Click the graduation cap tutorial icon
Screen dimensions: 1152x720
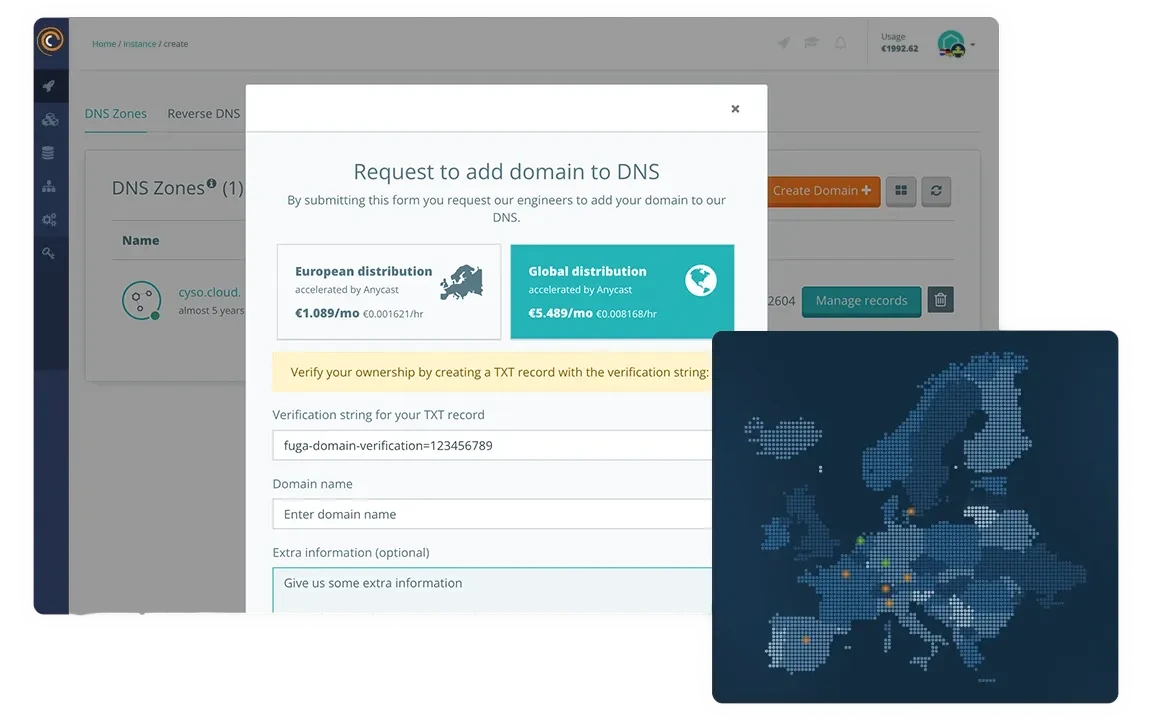click(x=811, y=43)
